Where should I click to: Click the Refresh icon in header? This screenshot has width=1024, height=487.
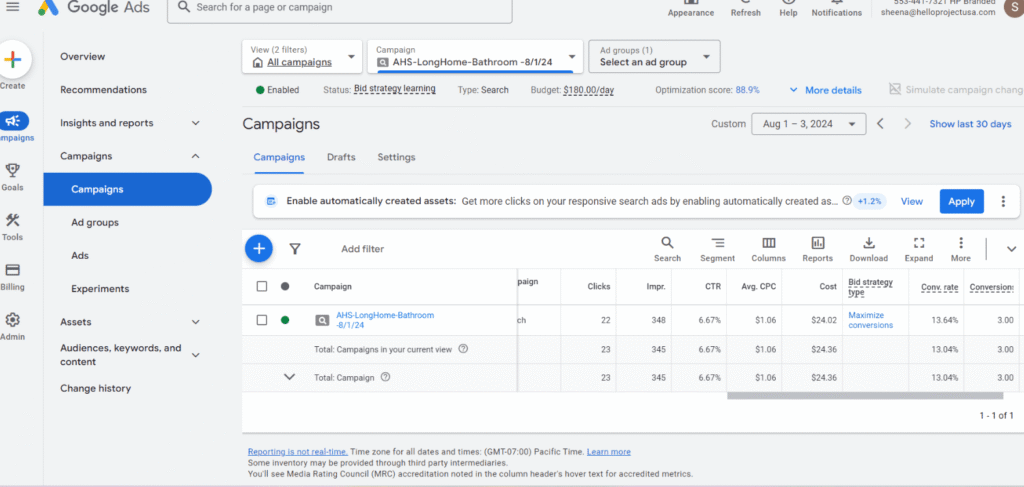(746, 3)
